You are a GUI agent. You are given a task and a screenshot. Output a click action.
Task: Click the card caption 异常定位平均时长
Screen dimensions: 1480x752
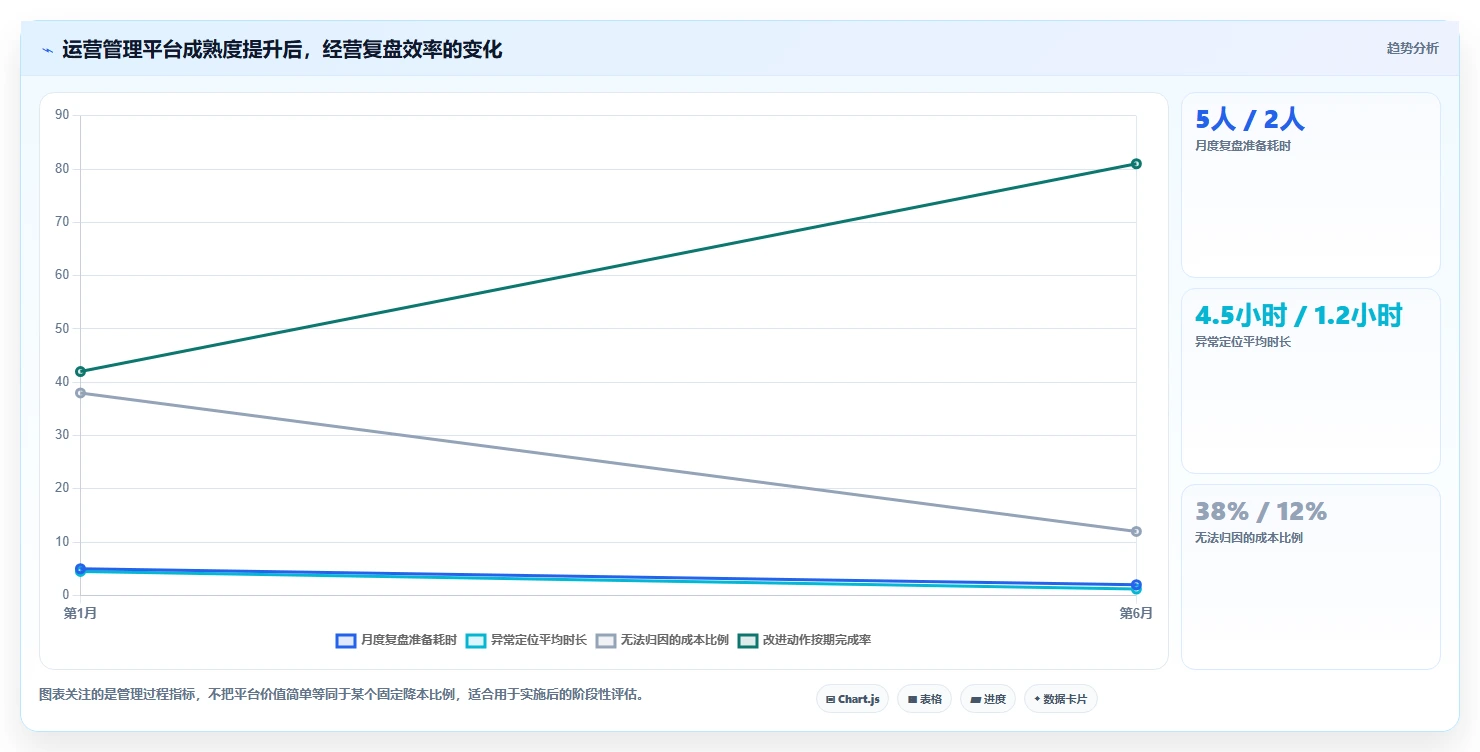[1243, 342]
